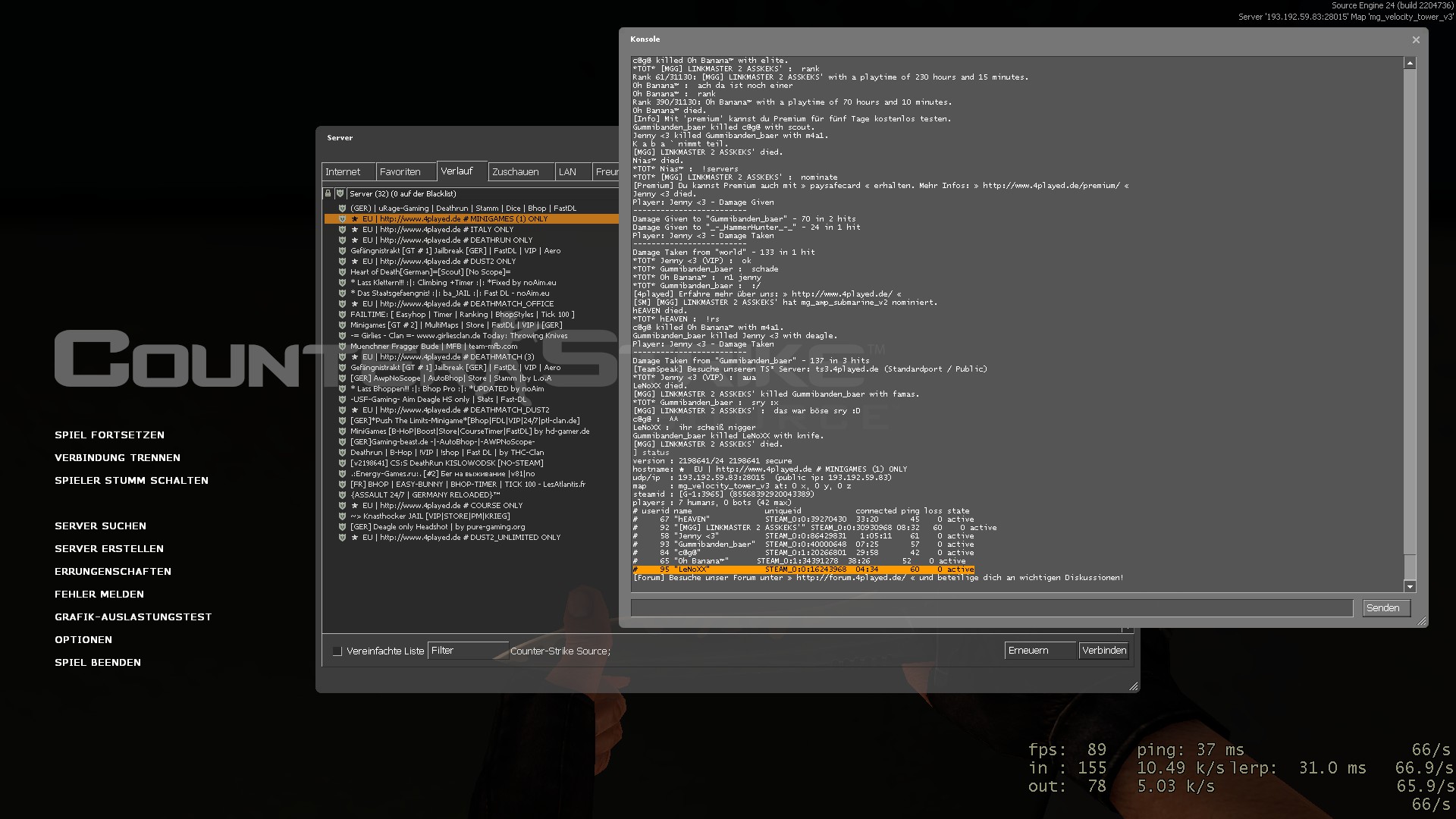This screenshot has width=1456, height=819.
Task: Open Optionen menu entry
Action: 83,640
